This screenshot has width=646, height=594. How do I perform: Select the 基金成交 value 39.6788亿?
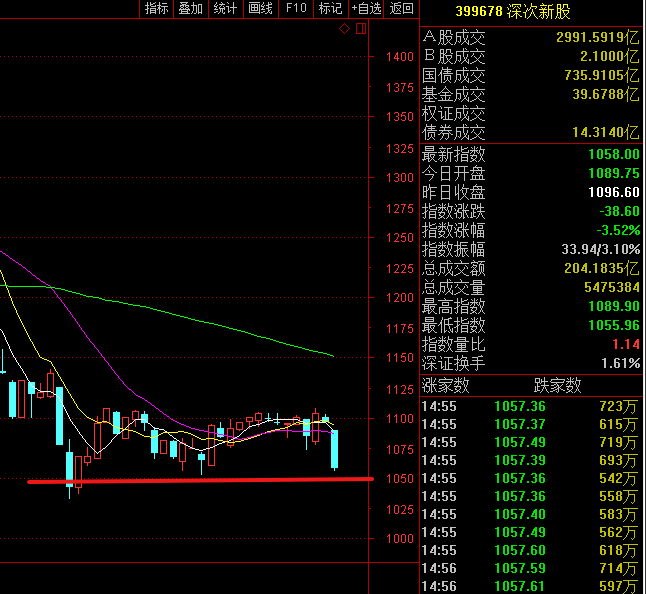[606, 94]
